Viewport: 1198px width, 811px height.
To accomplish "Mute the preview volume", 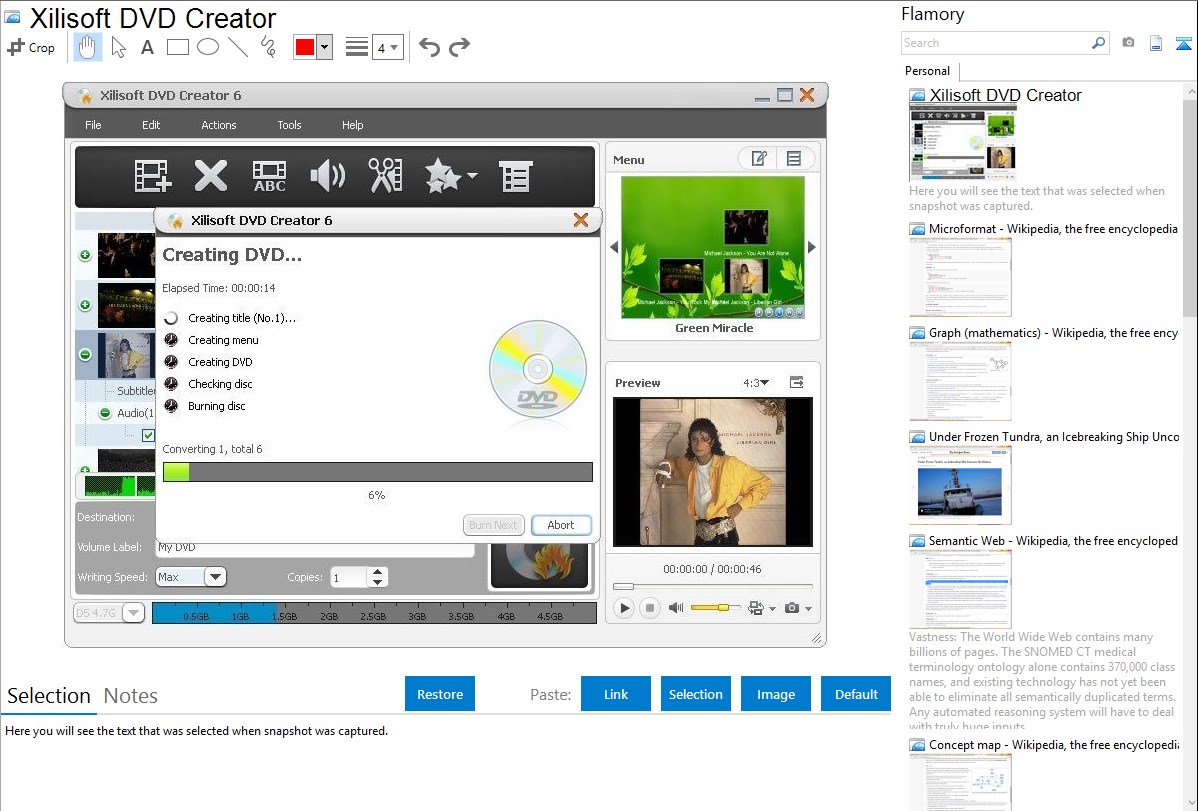I will point(675,608).
